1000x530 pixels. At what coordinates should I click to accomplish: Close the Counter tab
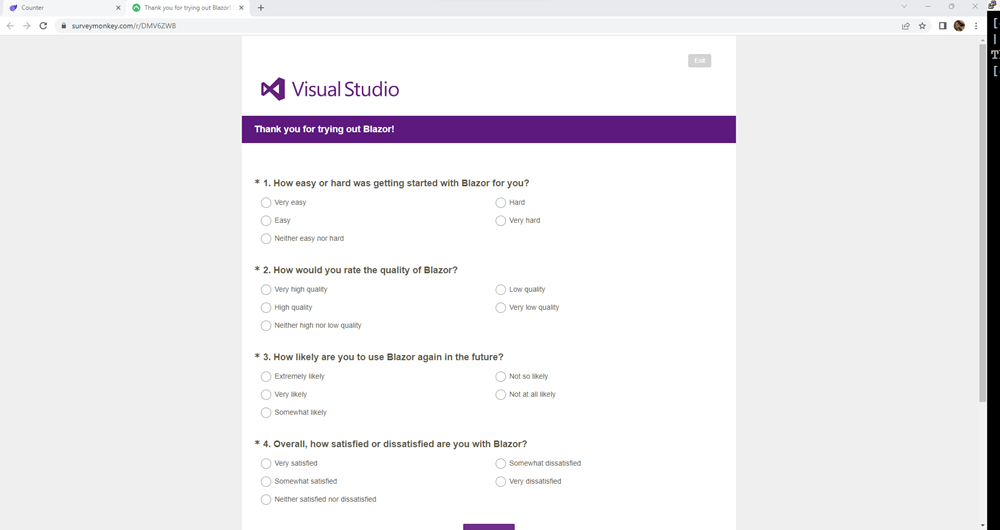[118, 8]
